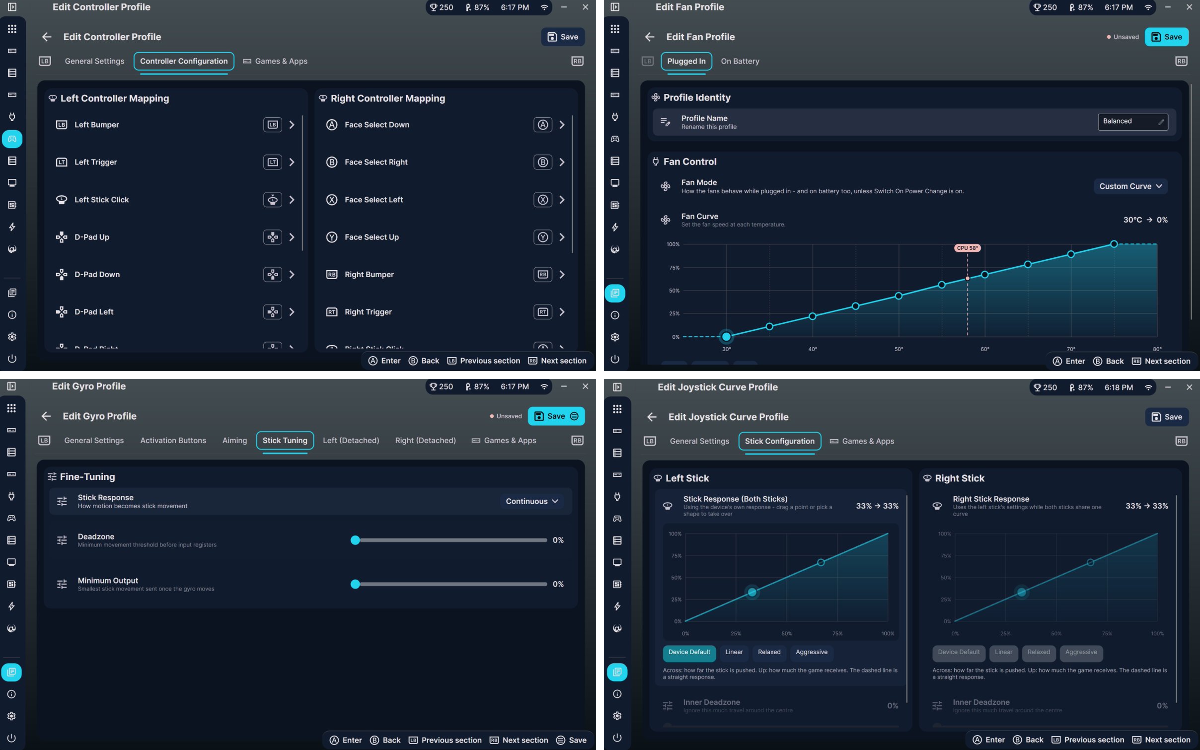
Task: Click back arrow beside Edit Gyro Profile
Action: 46,416
